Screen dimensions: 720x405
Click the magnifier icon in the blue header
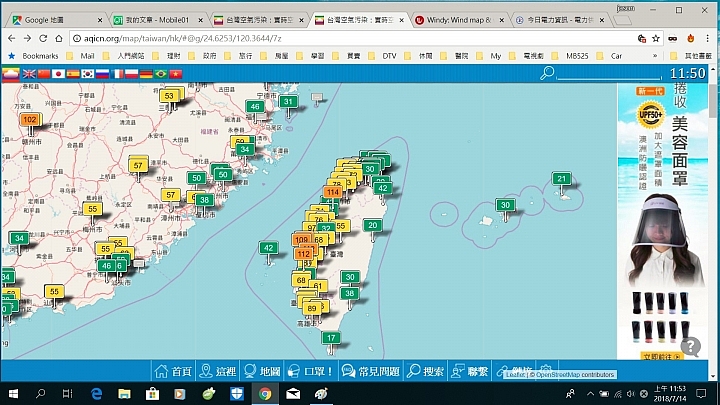547,73
